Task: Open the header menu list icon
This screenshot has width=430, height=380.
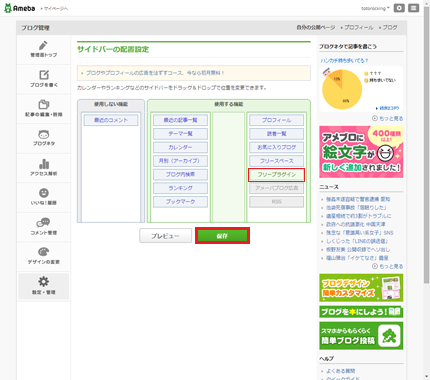Action: pos(413,8)
